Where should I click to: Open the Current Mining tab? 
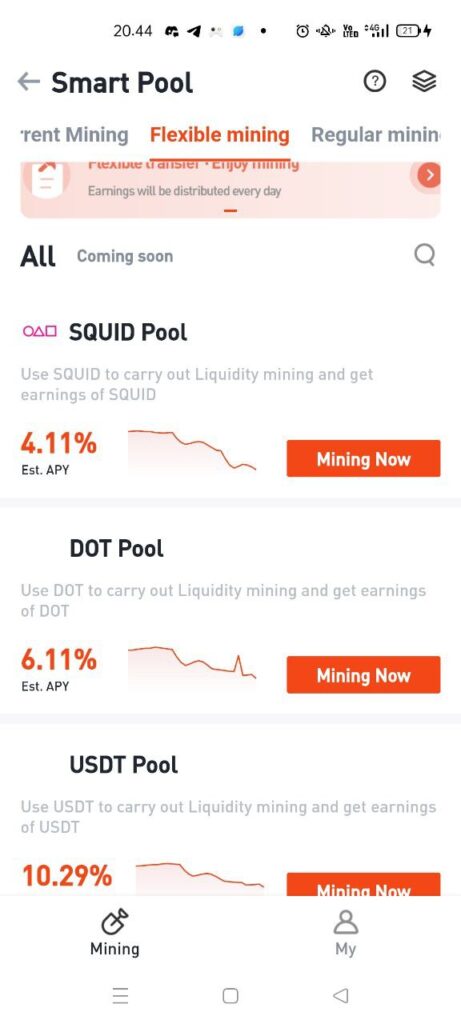[x=74, y=135]
